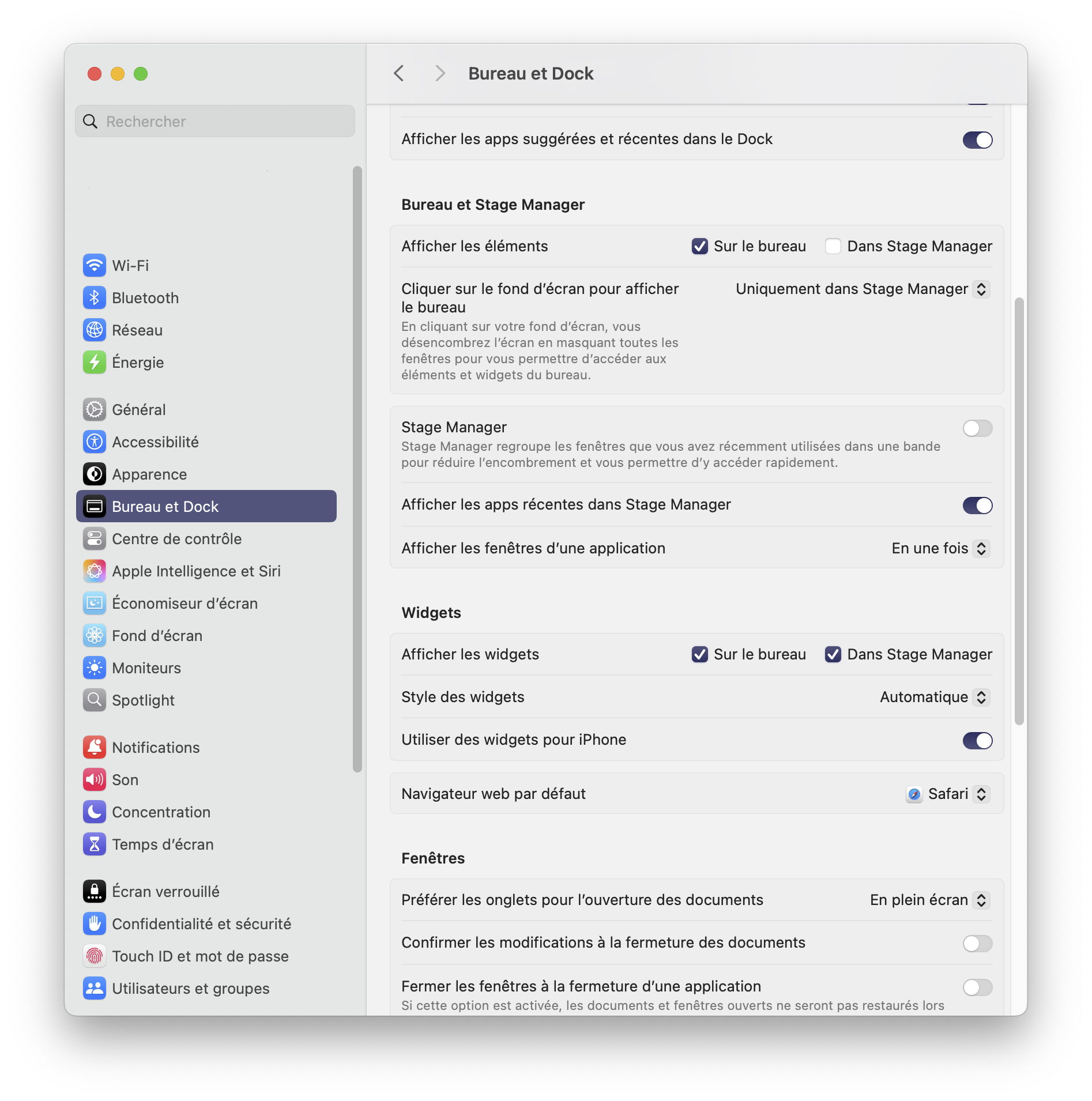
Task: Click the Concentration label in sidebar
Action: coord(161,812)
